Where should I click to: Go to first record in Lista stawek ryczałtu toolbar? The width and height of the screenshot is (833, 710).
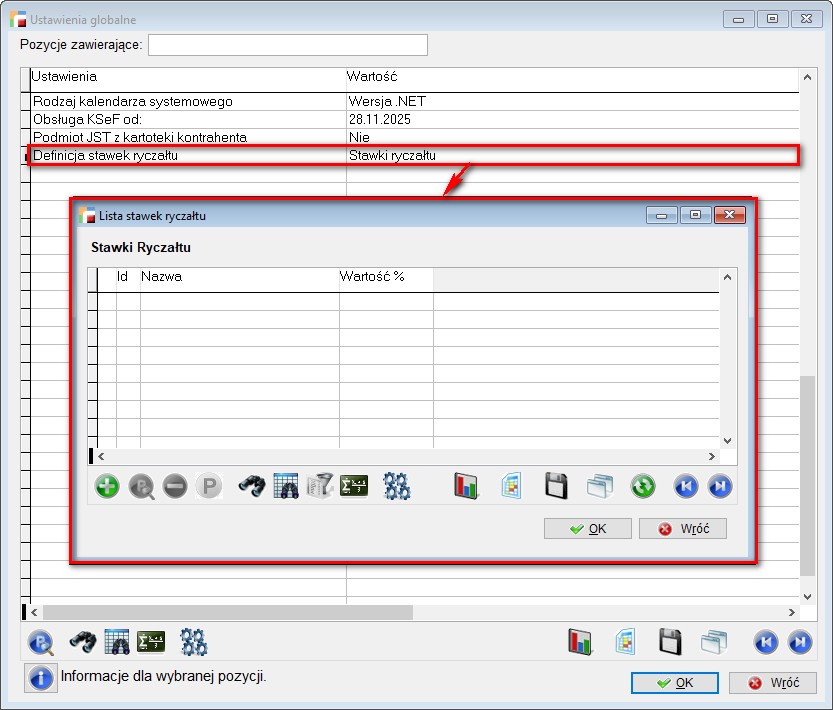click(x=686, y=487)
